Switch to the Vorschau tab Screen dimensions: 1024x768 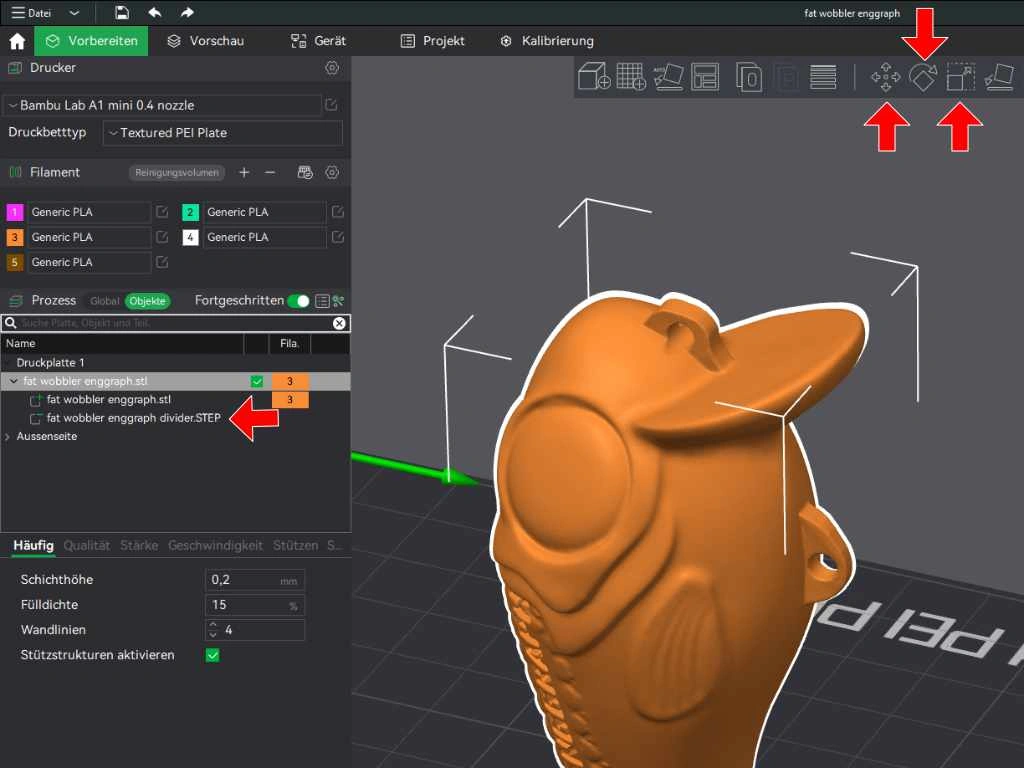point(205,41)
